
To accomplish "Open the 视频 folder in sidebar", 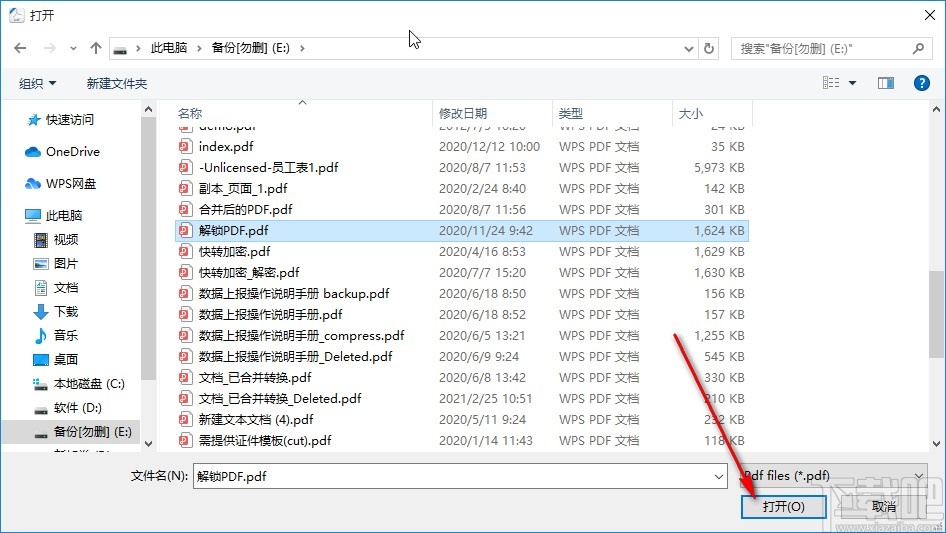I will pyautogui.click(x=56, y=240).
